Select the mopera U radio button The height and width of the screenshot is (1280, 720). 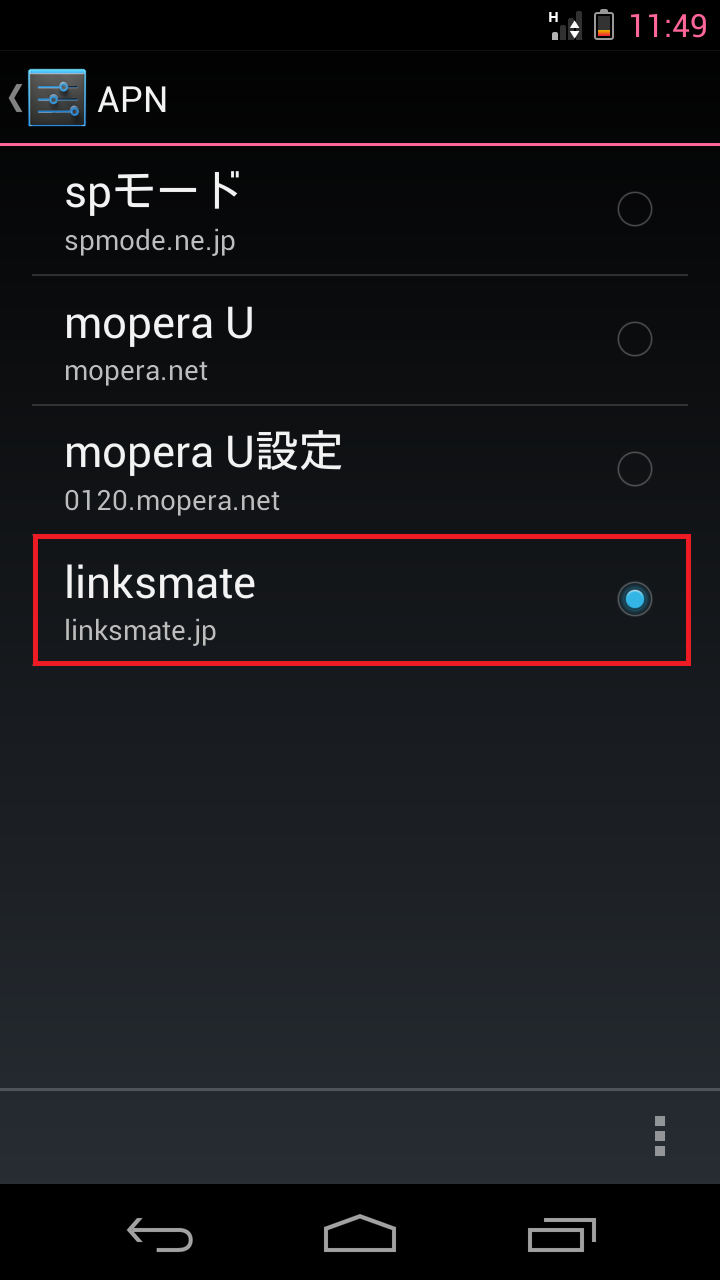pos(635,339)
